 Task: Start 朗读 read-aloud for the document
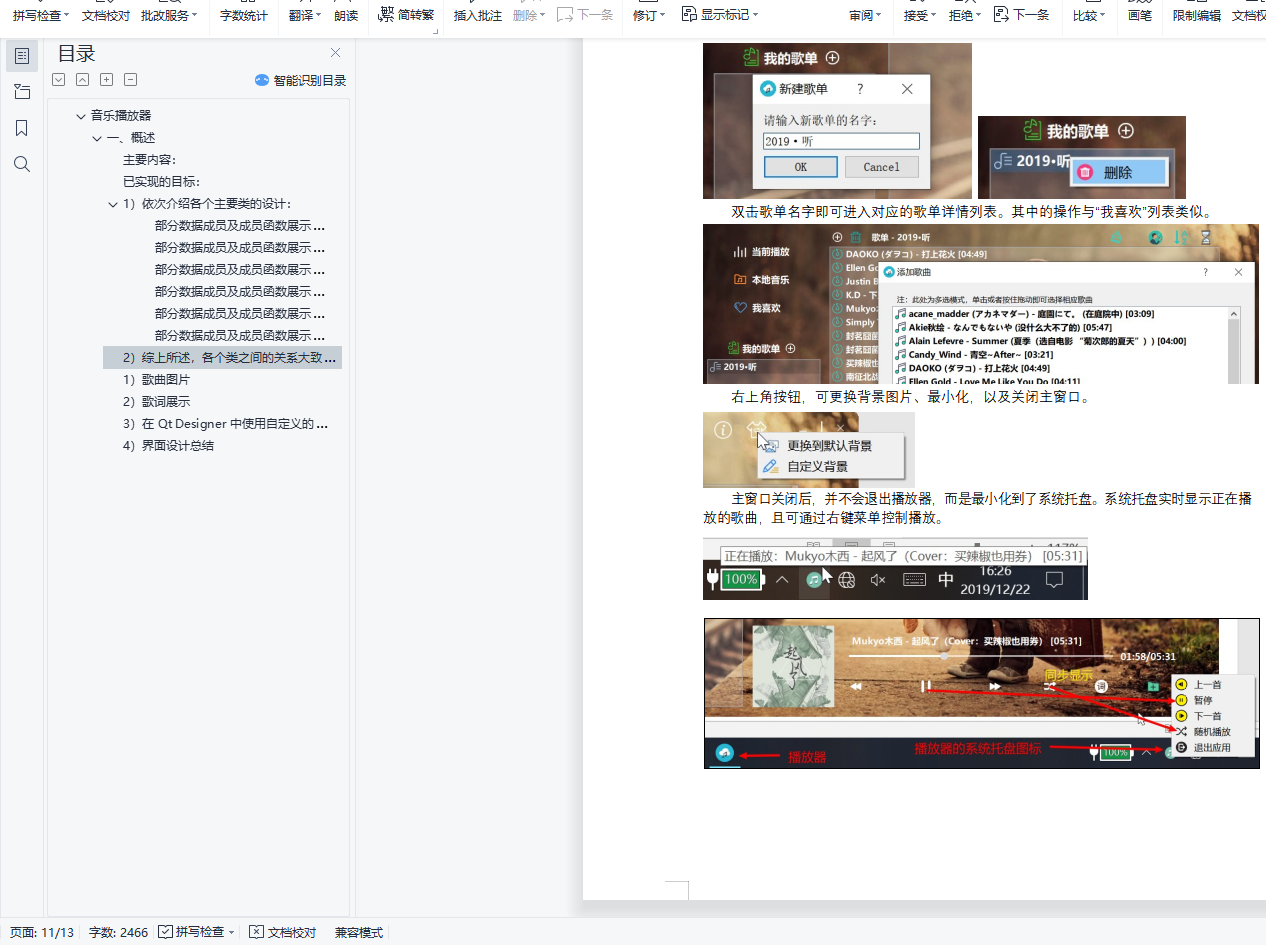(346, 15)
